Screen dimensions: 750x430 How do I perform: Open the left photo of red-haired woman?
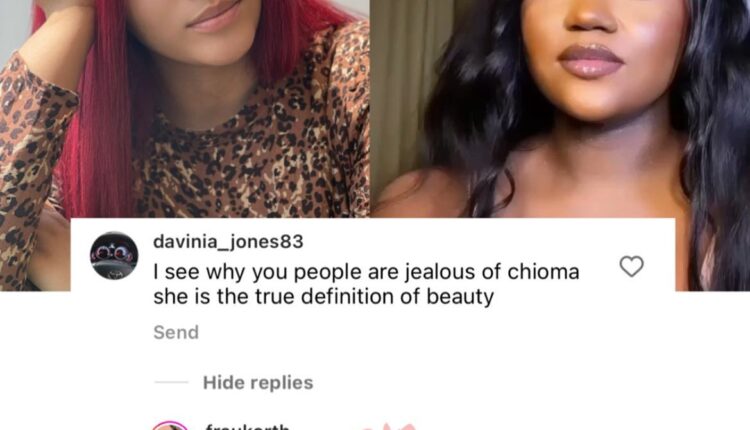tap(185, 109)
